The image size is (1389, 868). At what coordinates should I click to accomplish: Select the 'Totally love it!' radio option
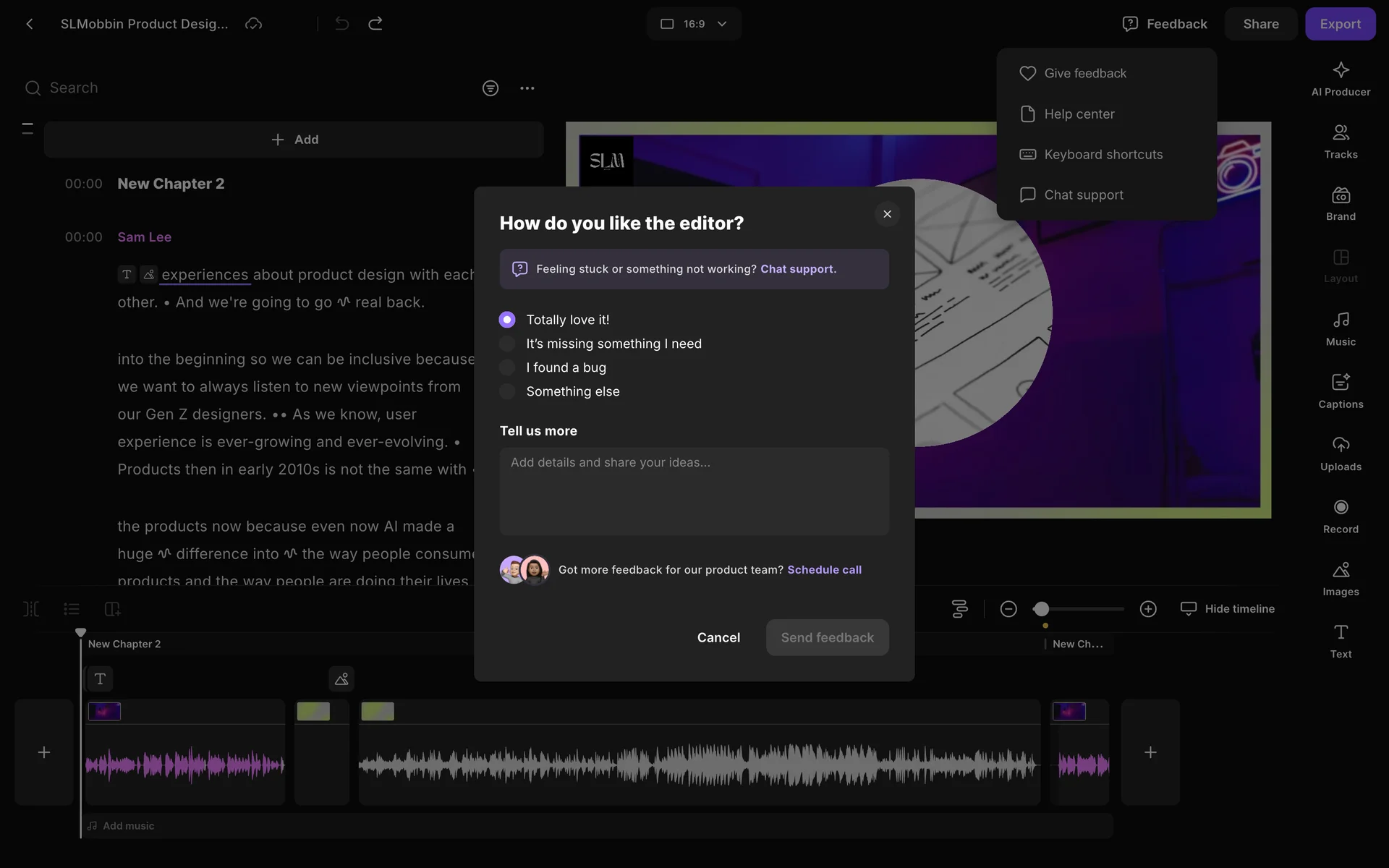507,320
